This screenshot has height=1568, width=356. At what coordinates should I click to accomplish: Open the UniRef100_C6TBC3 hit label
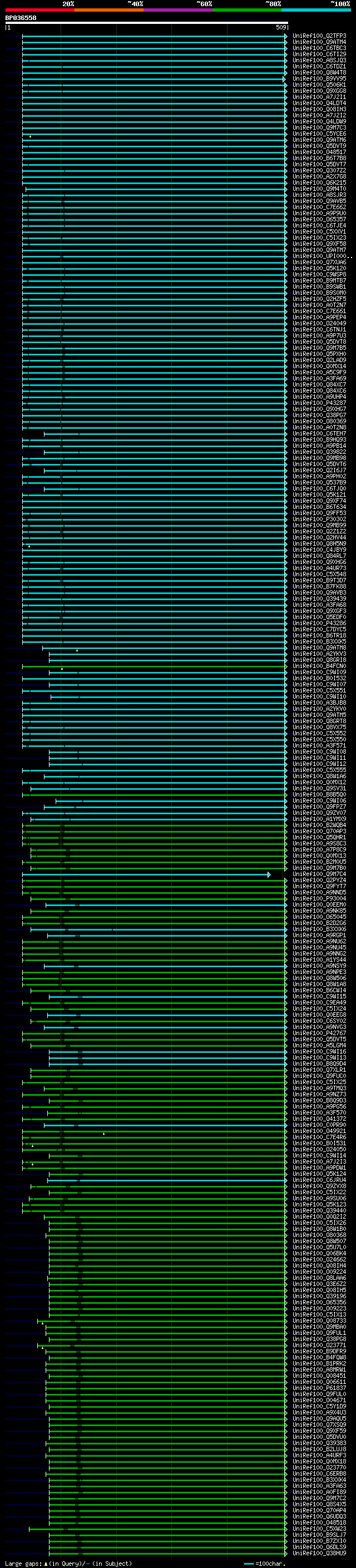[x=319, y=48]
